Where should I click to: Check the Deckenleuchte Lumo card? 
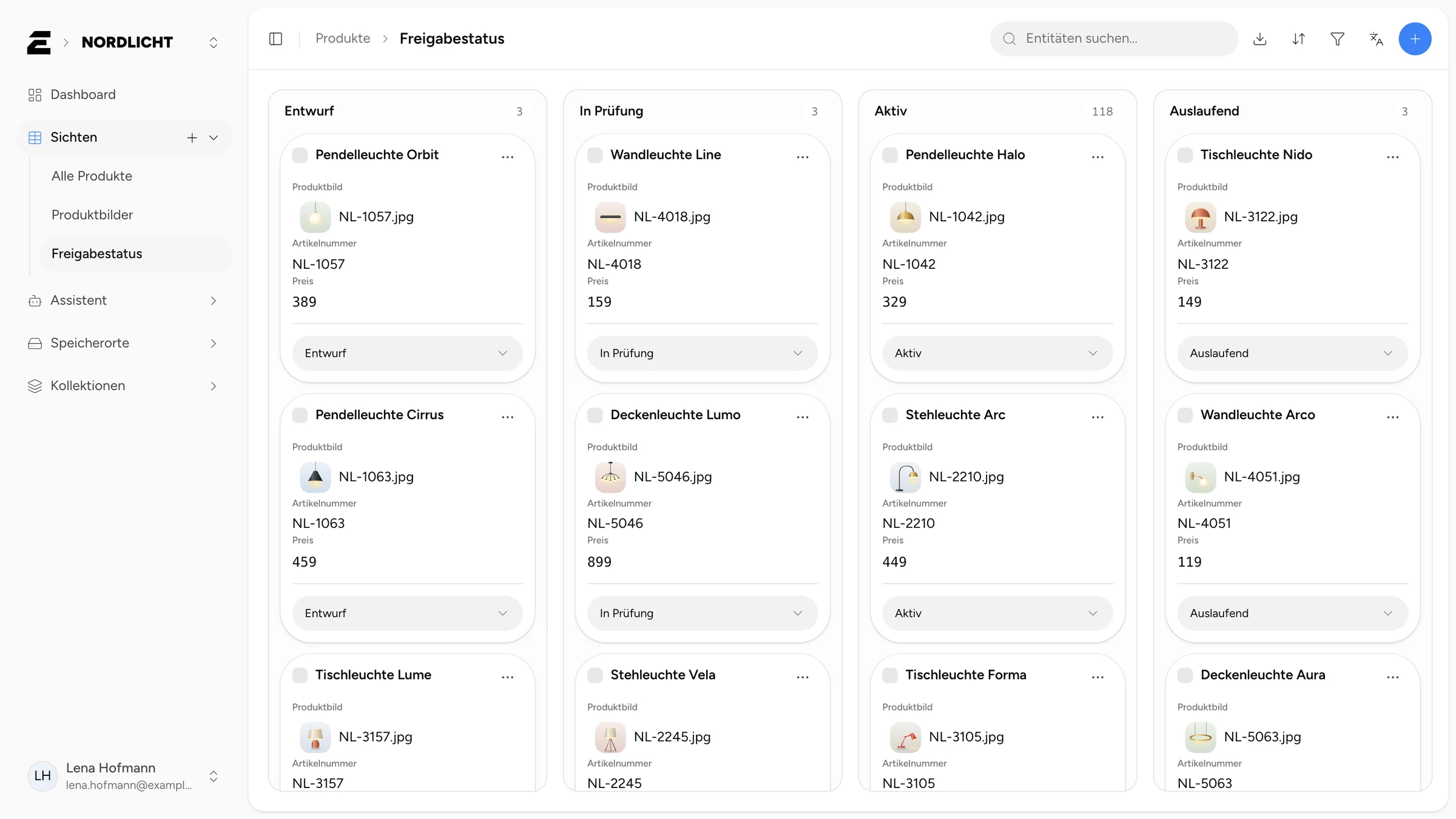coord(595,416)
